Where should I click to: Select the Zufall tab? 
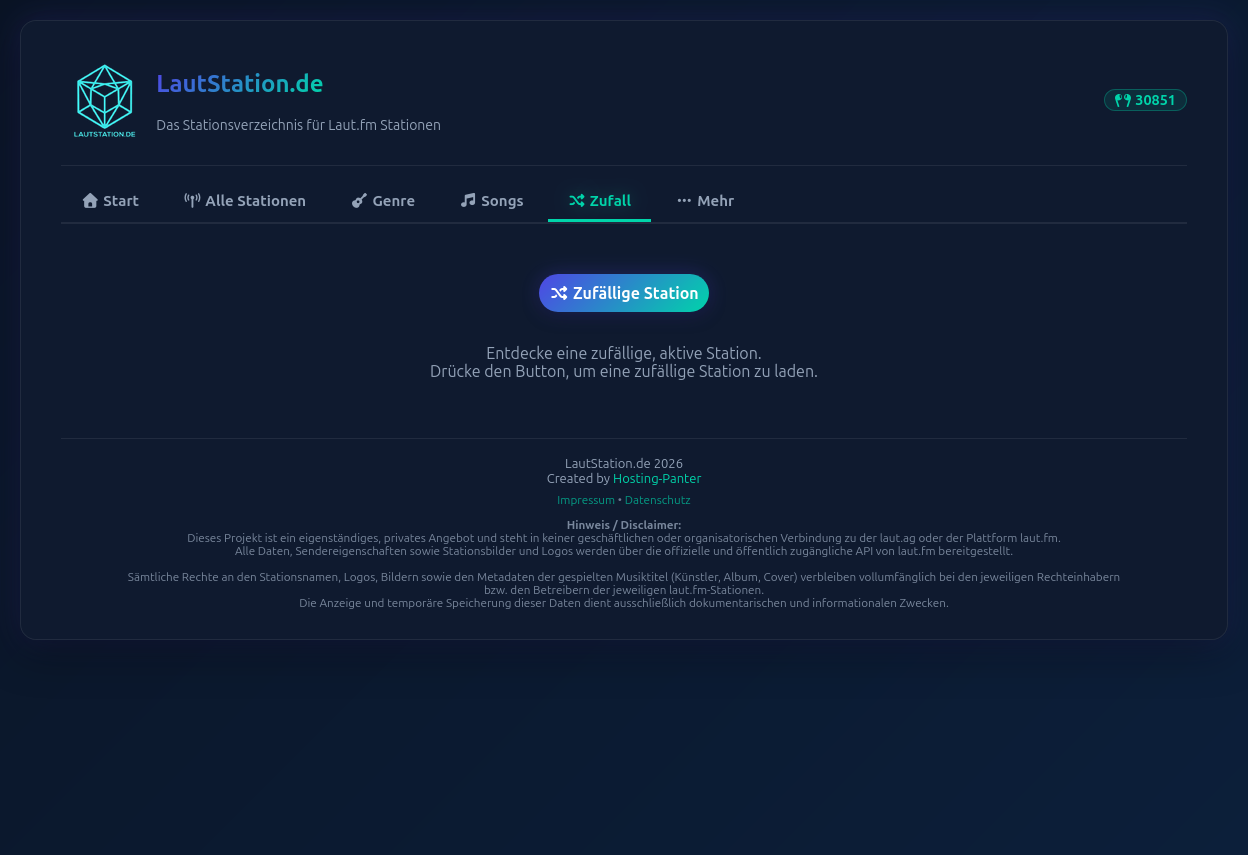(599, 201)
